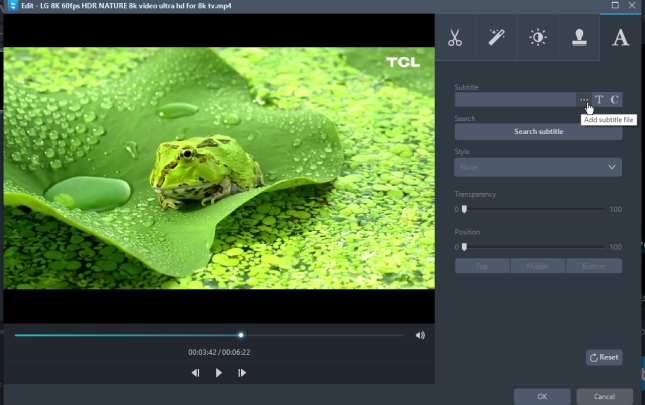Click the Add subtitle file ellipsis button
This screenshot has width=645, height=405.
pyautogui.click(x=584, y=100)
